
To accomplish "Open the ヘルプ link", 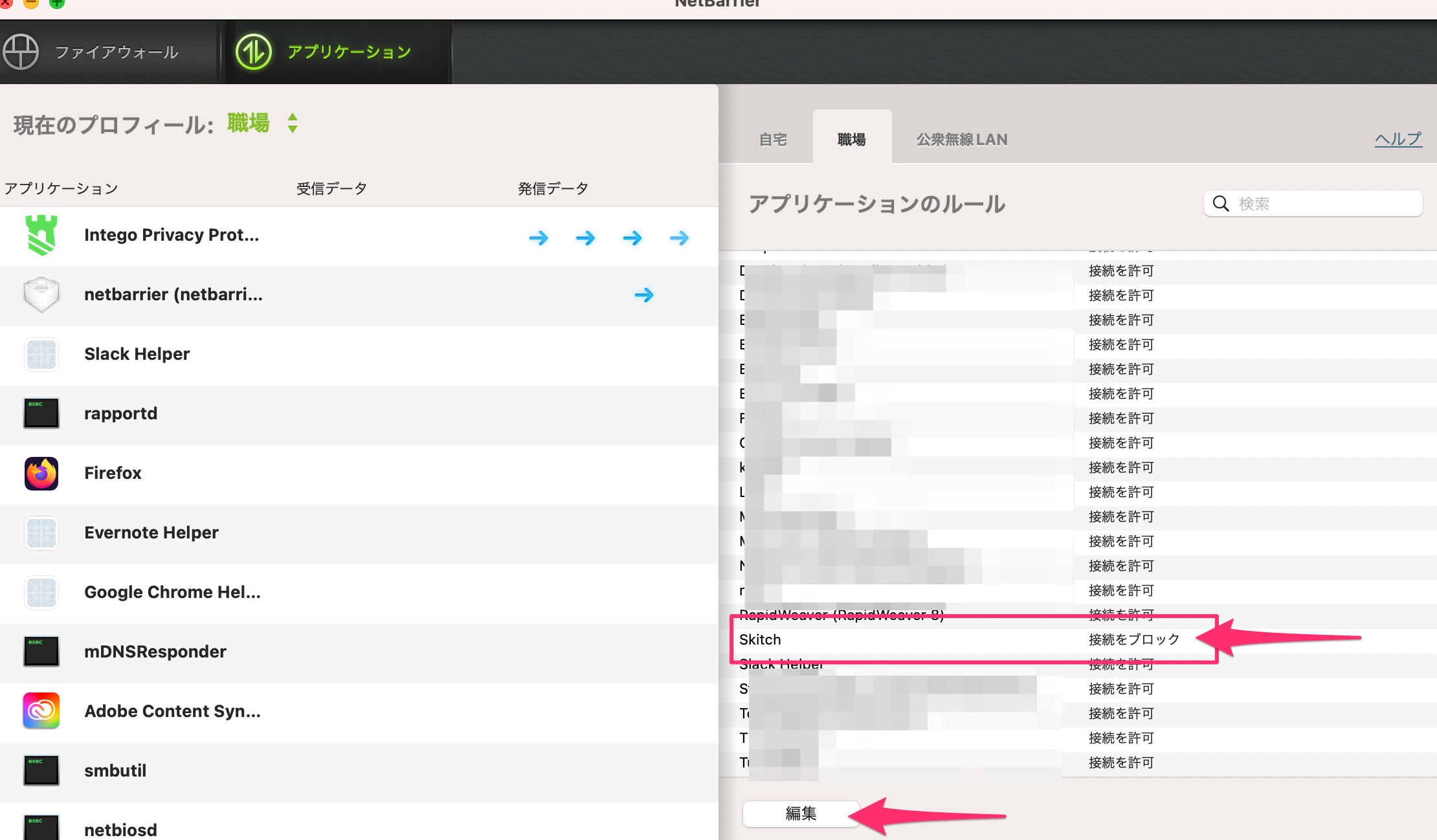I will point(1398,139).
